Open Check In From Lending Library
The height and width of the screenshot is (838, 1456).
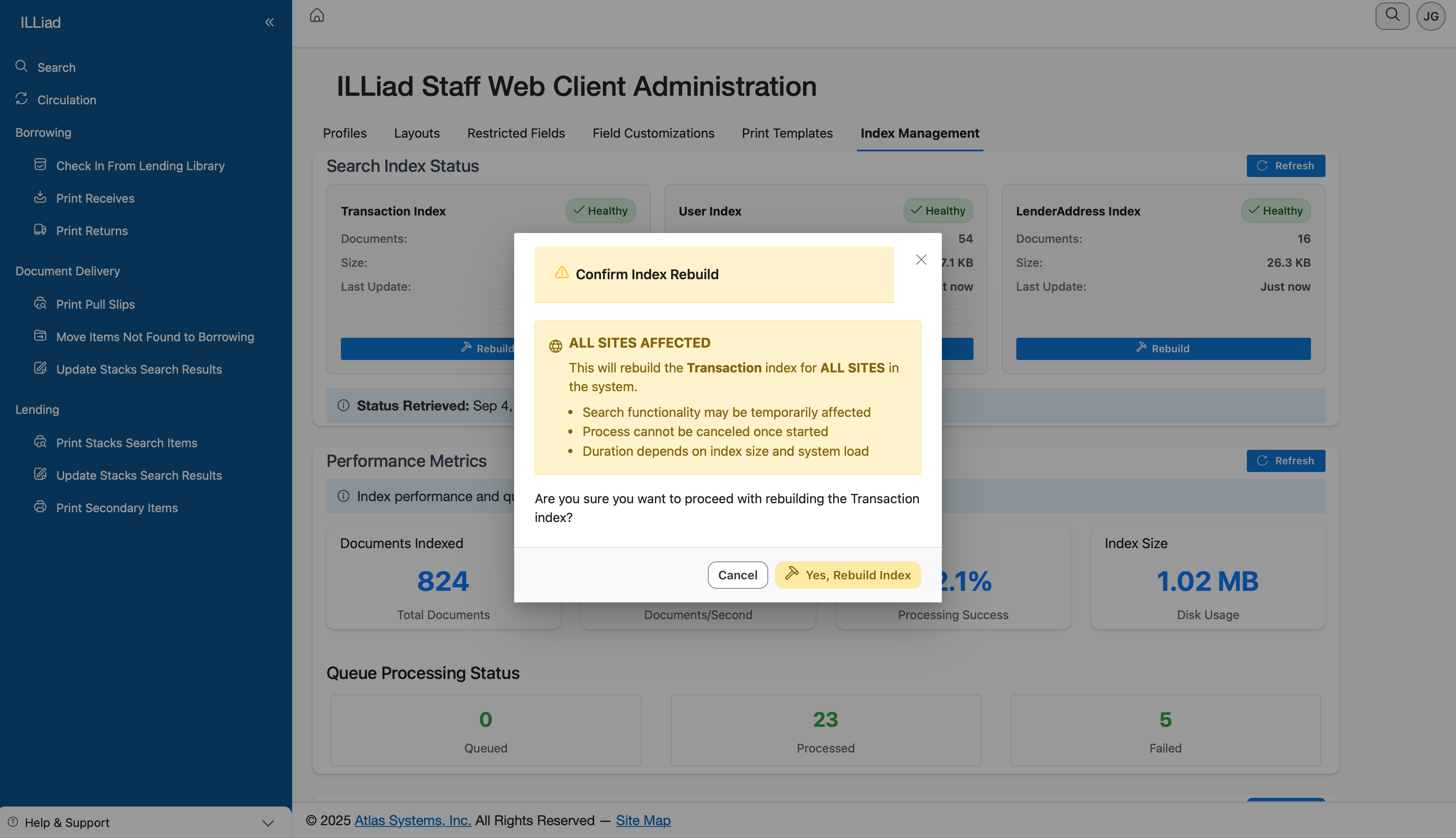(140, 166)
